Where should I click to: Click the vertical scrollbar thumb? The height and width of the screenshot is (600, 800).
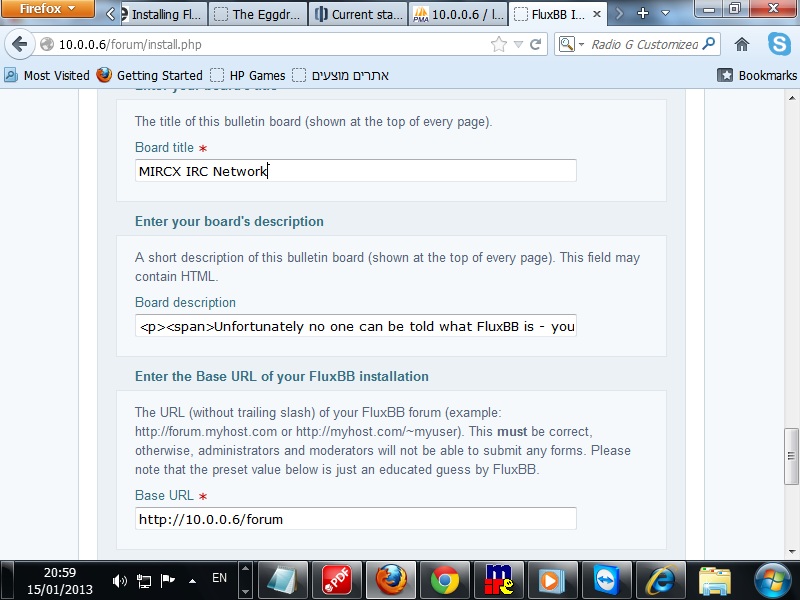791,456
